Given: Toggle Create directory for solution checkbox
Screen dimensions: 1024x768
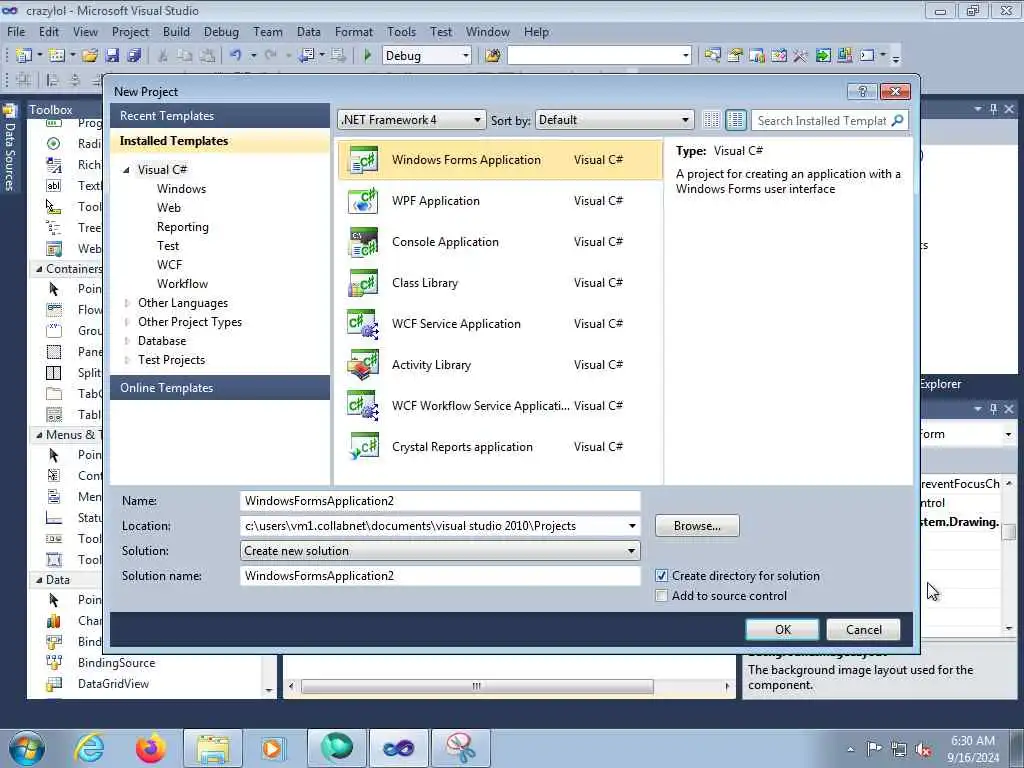Looking at the screenshot, I should (662, 576).
